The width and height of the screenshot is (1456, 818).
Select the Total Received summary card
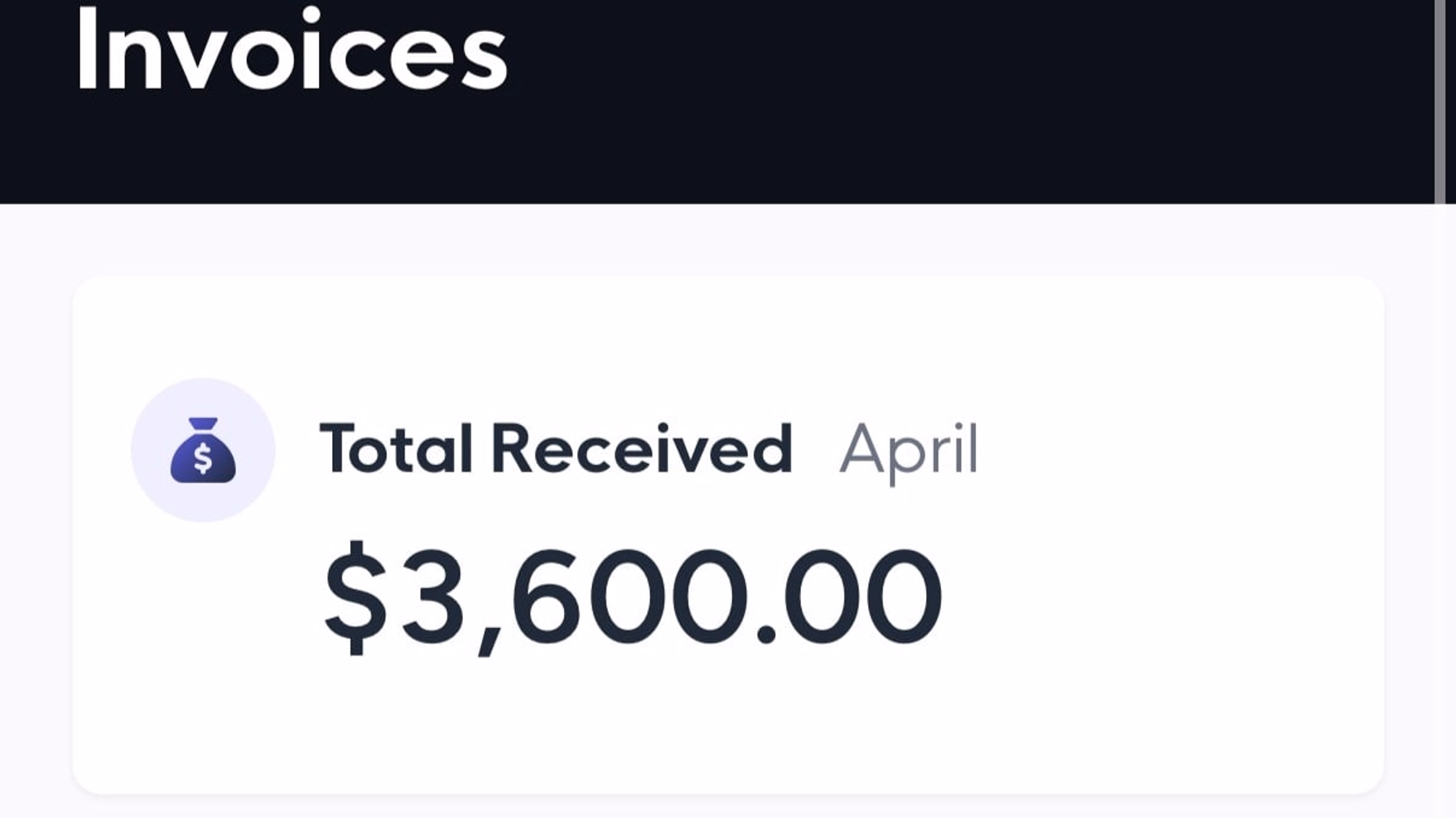728,535
